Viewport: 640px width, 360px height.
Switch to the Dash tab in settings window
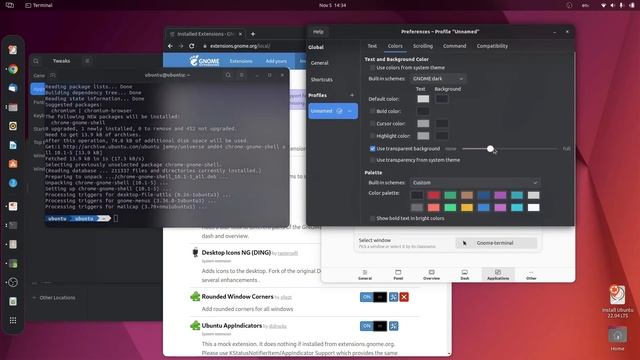click(x=464, y=275)
